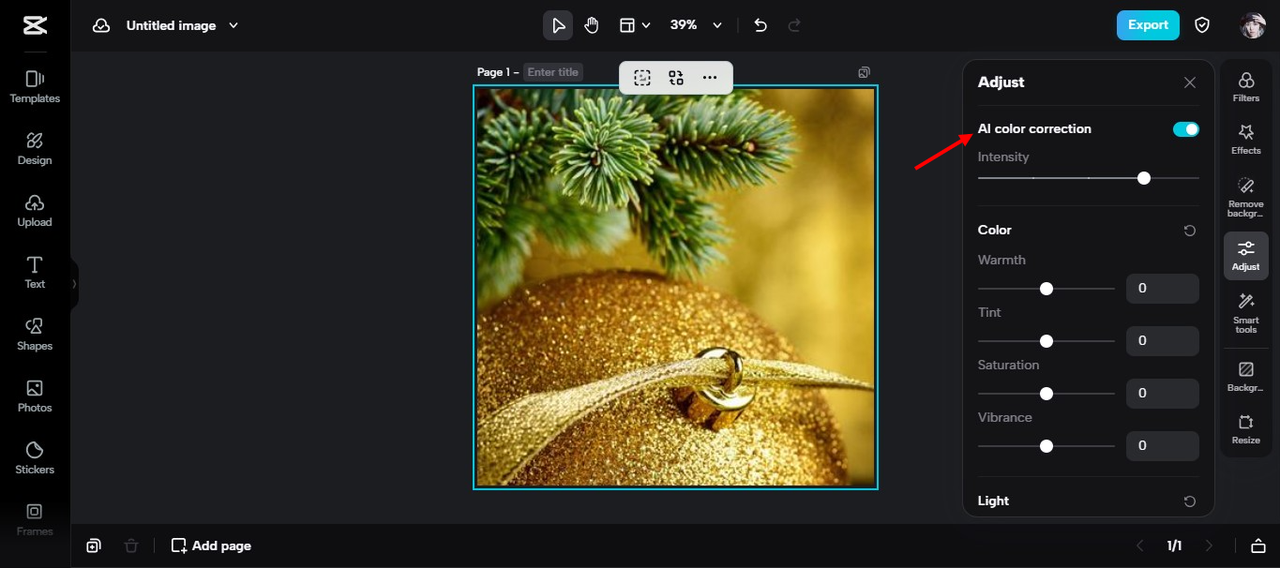The image size is (1280, 568).
Task: Expand the Untitled image title dropdown
Action: tap(234, 26)
